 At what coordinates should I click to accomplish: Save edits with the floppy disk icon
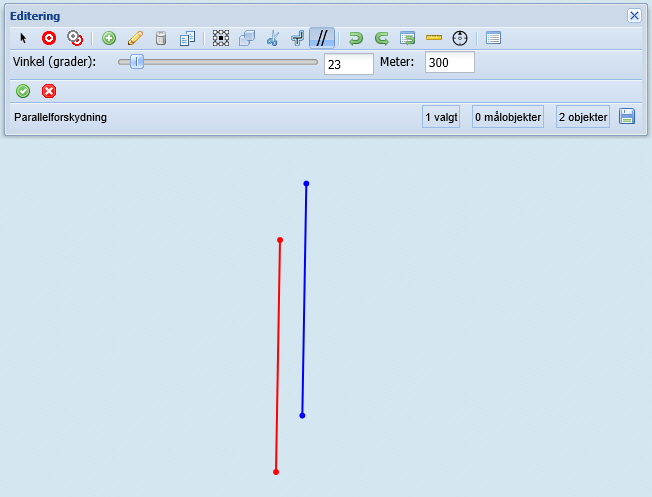point(627,117)
